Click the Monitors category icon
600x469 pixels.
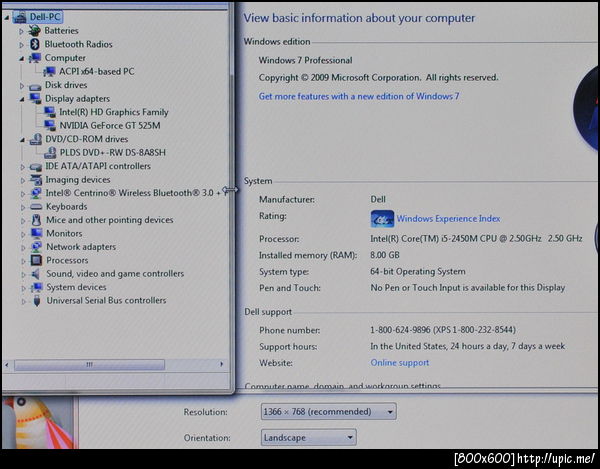[x=37, y=233]
